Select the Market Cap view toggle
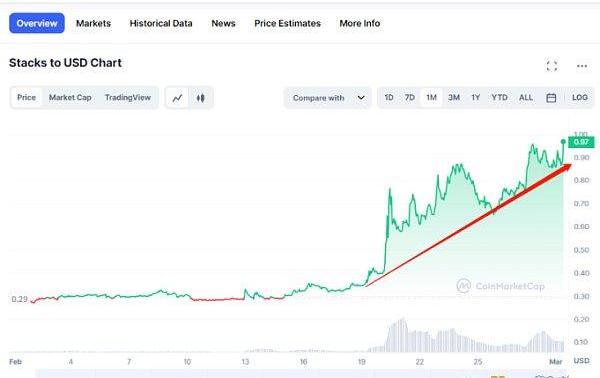 click(x=70, y=98)
